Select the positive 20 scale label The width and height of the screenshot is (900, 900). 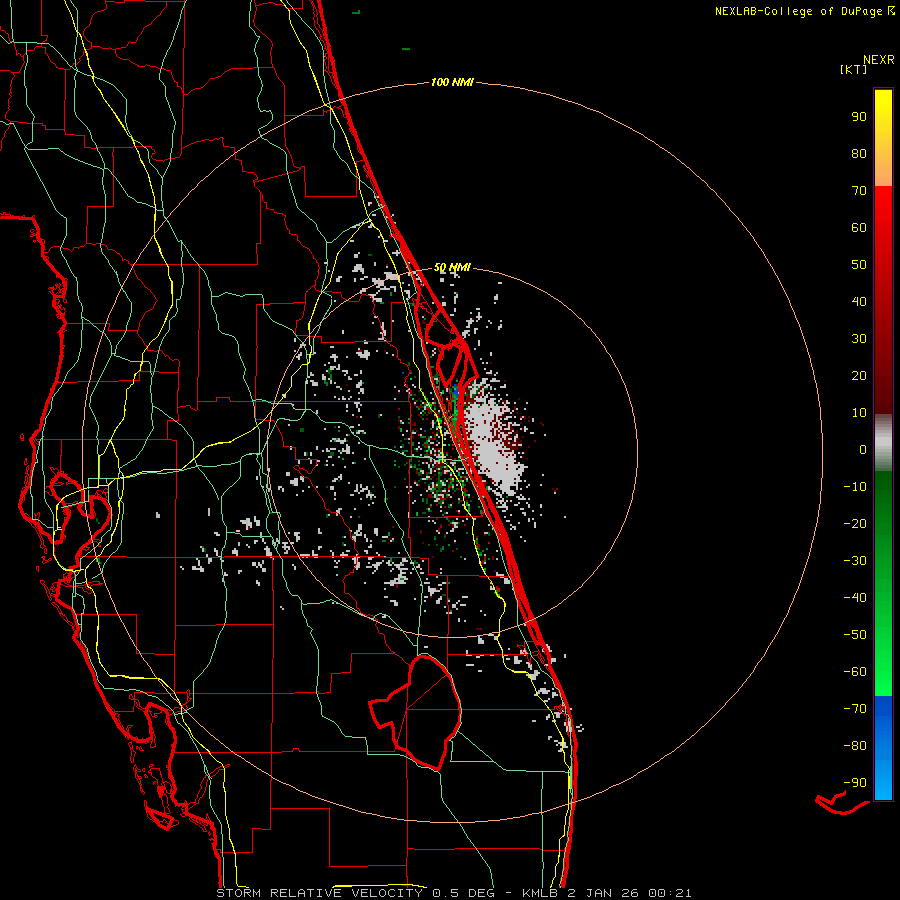pos(859,376)
